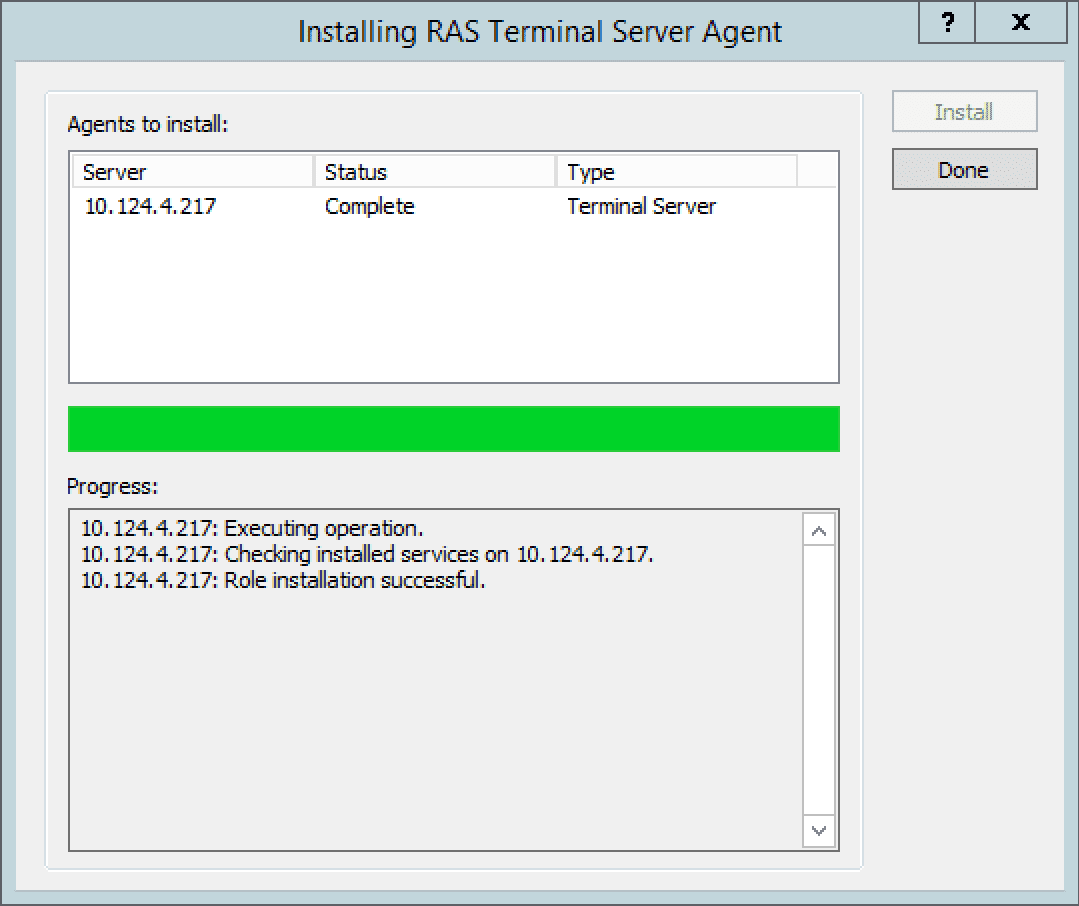Close the installer dialog with X
1079x906 pixels.
pyautogui.click(x=1020, y=22)
